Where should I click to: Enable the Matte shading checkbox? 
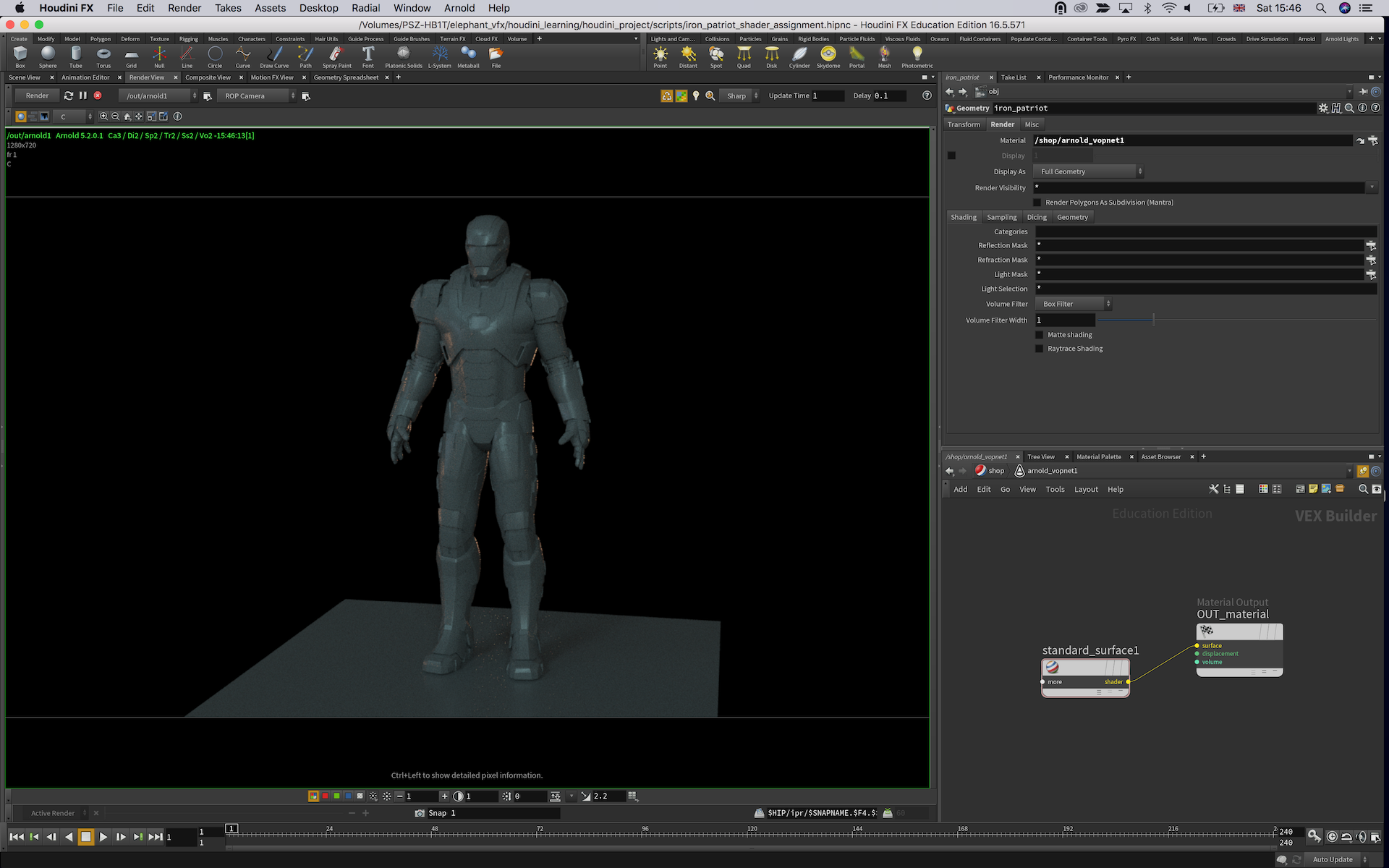point(1040,335)
